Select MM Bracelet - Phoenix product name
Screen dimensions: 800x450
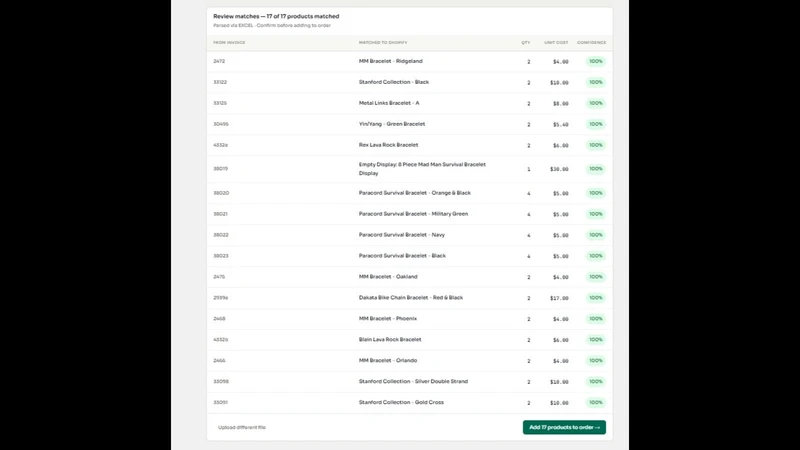coord(388,318)
